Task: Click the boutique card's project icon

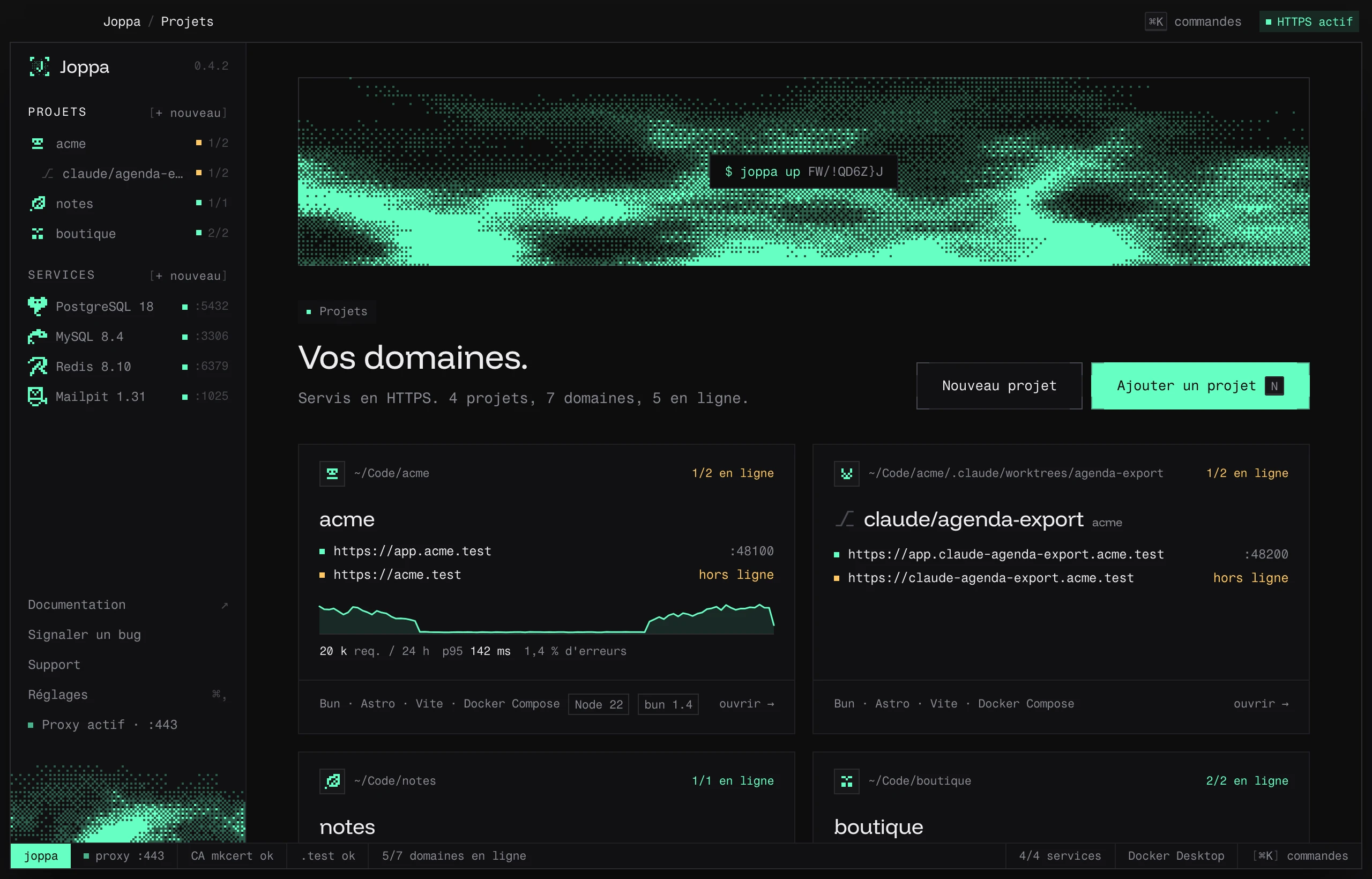Action: 846,781
